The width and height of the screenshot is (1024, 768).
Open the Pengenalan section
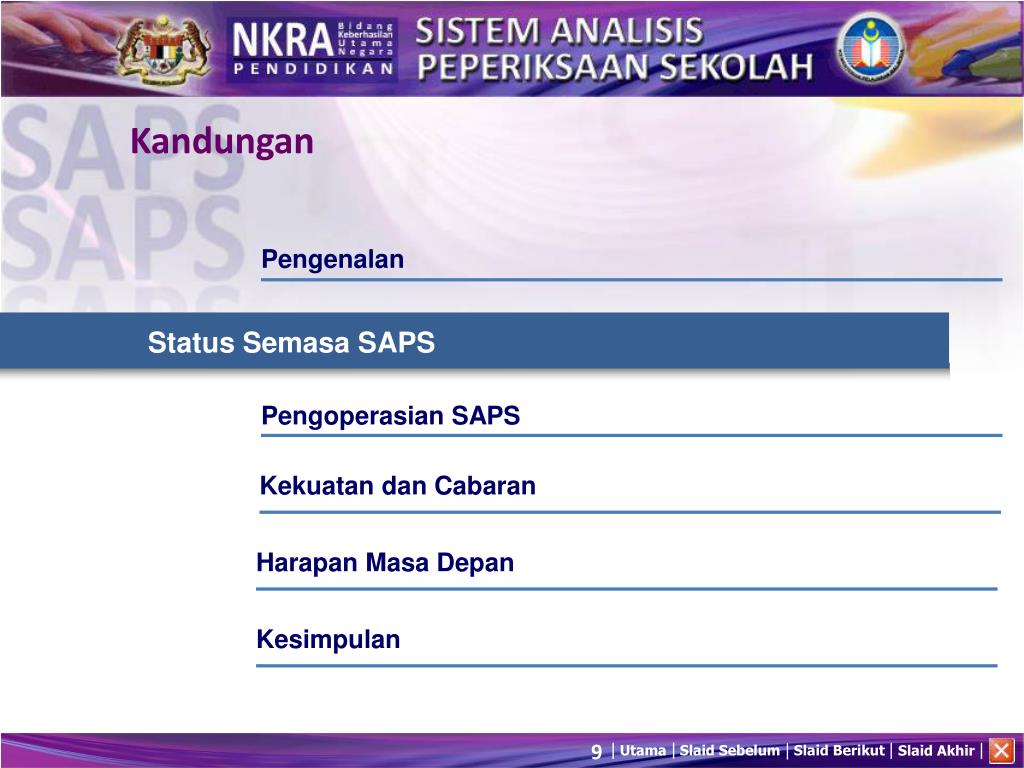(332, 259)
